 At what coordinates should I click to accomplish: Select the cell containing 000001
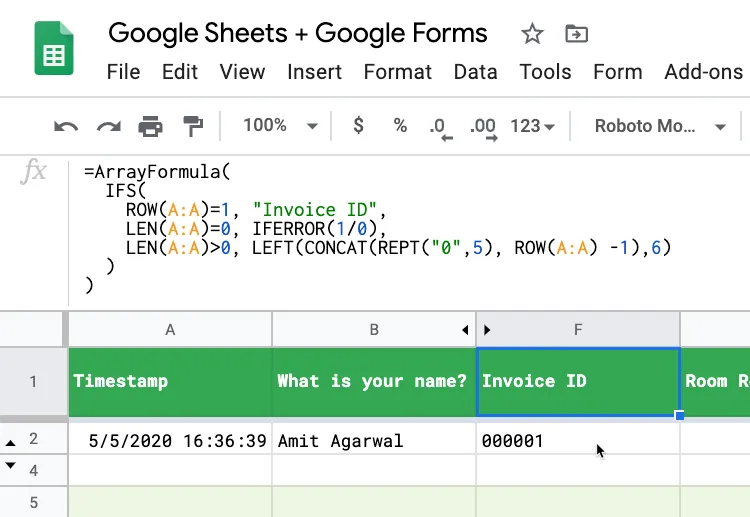(x=578, y=440)
